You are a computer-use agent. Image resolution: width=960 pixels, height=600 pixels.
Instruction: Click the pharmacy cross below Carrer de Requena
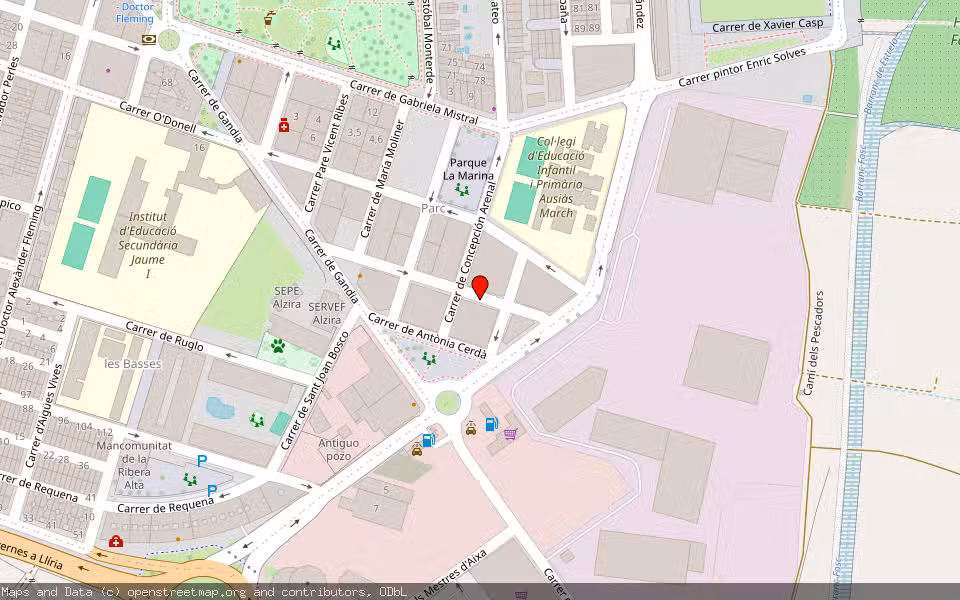click(115, 541)
